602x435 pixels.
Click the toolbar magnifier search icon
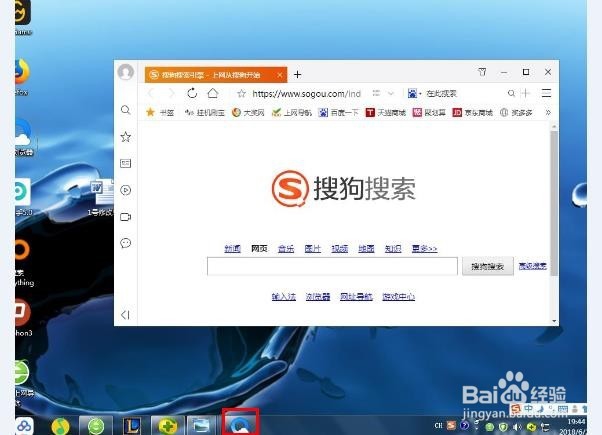pos(511,93)
